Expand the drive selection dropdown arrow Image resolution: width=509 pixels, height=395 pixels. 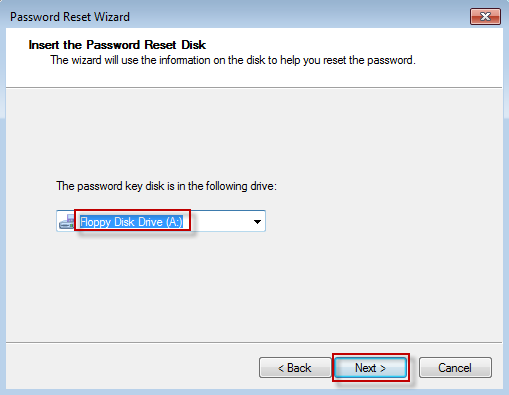pyautogui.click(x=257, y=222)
